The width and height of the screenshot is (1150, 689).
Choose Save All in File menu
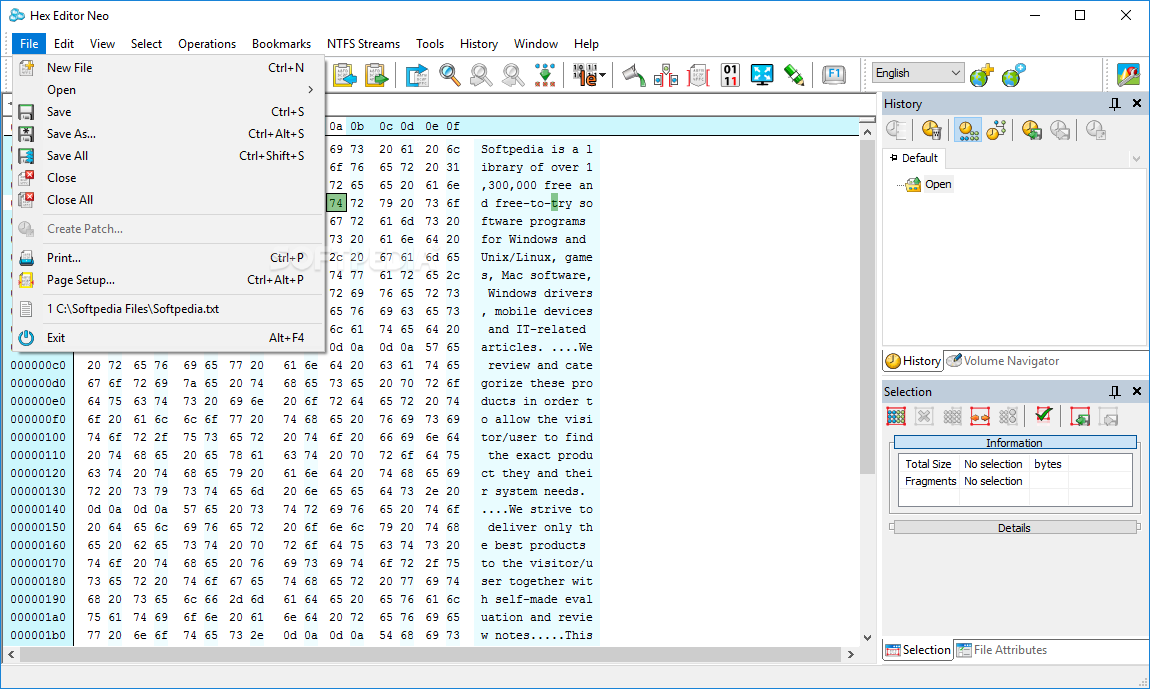click(x=169, y=156)
